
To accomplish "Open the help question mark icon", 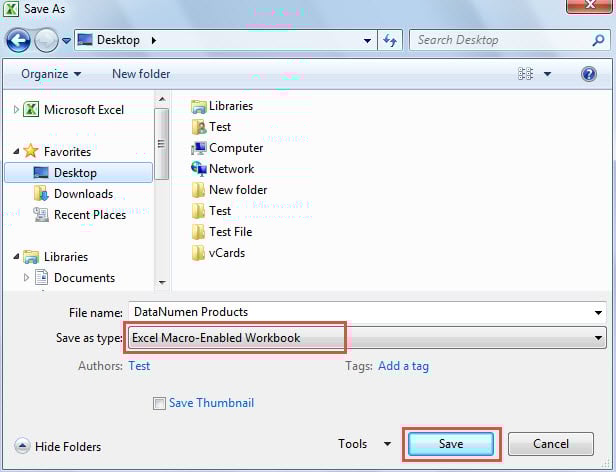I will (589, 74).
